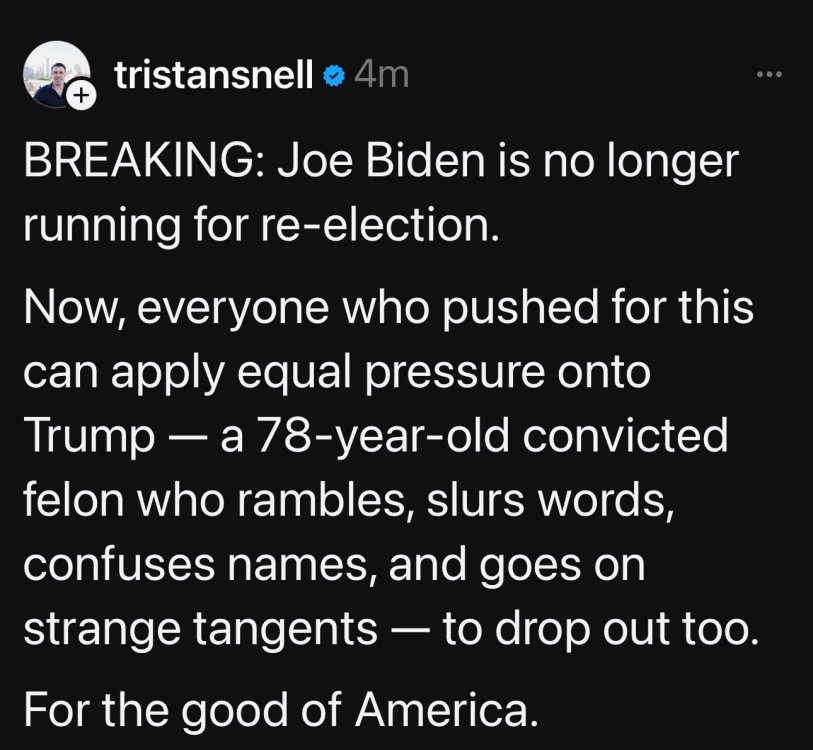Click the phrase 'strange tangents'

pyautogui.click(x=199, y=630)
